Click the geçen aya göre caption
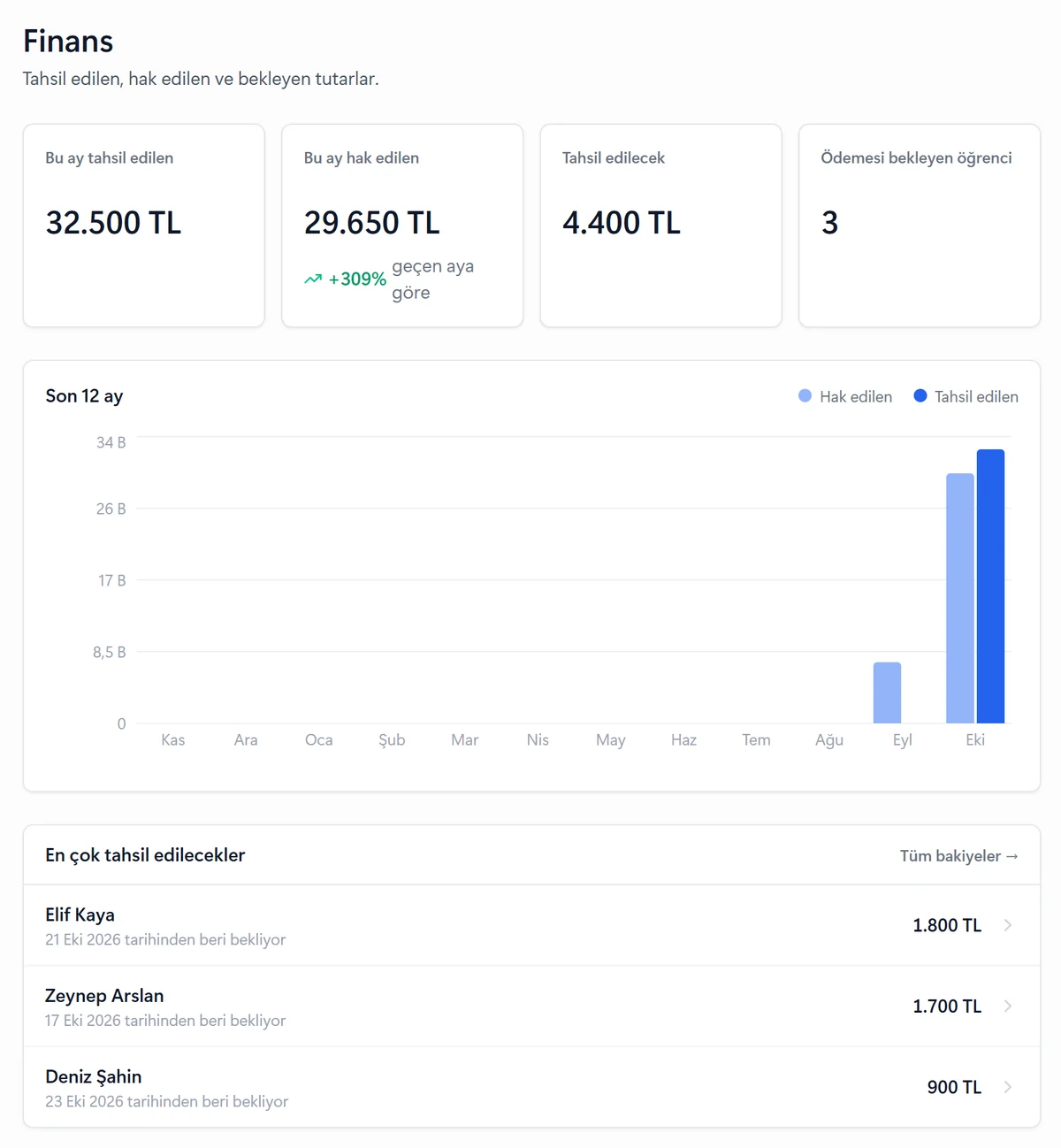Screen dimensions: 1061x1148 coord(433,279)
